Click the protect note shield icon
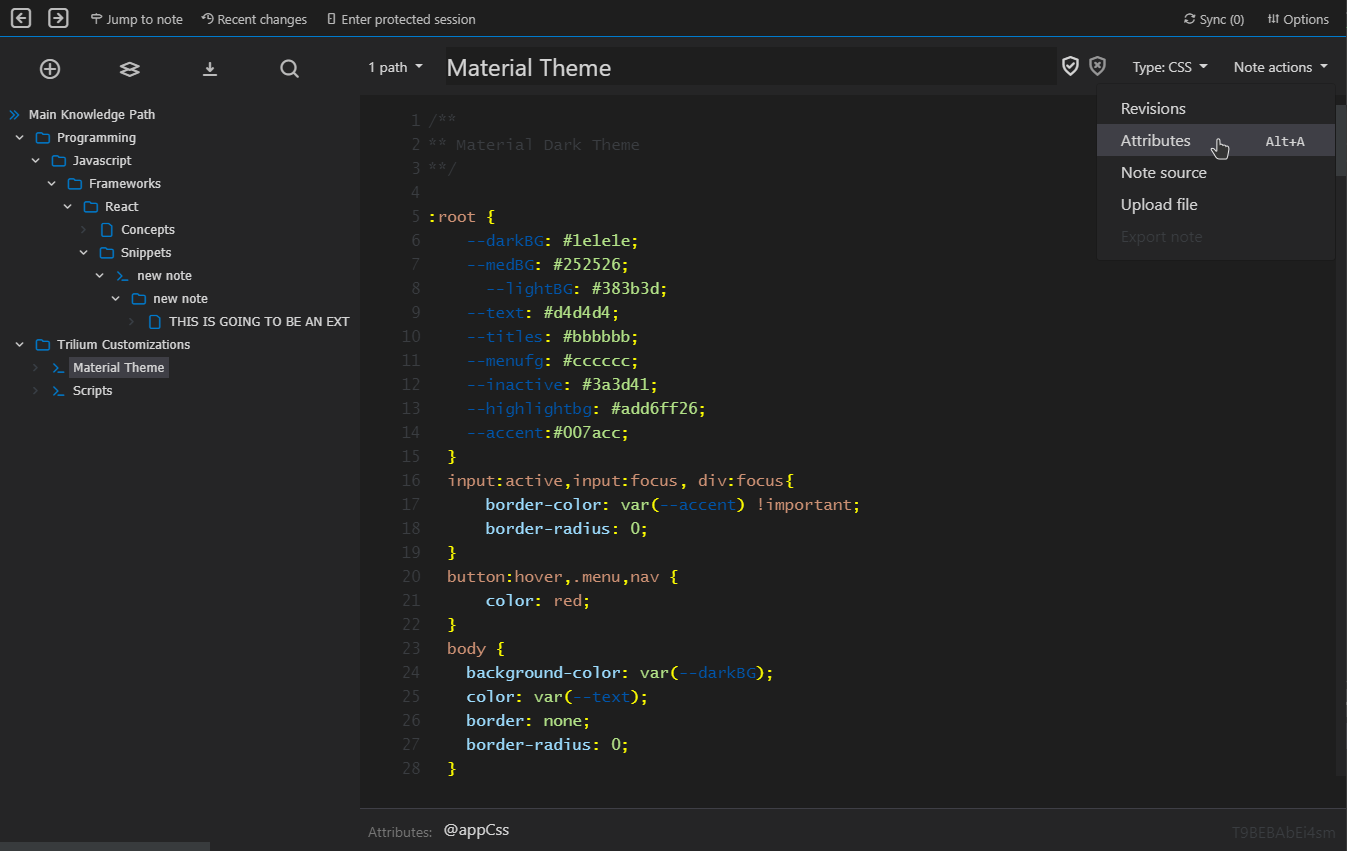This screenshot has width=1347, height=851. [1070, 66]
